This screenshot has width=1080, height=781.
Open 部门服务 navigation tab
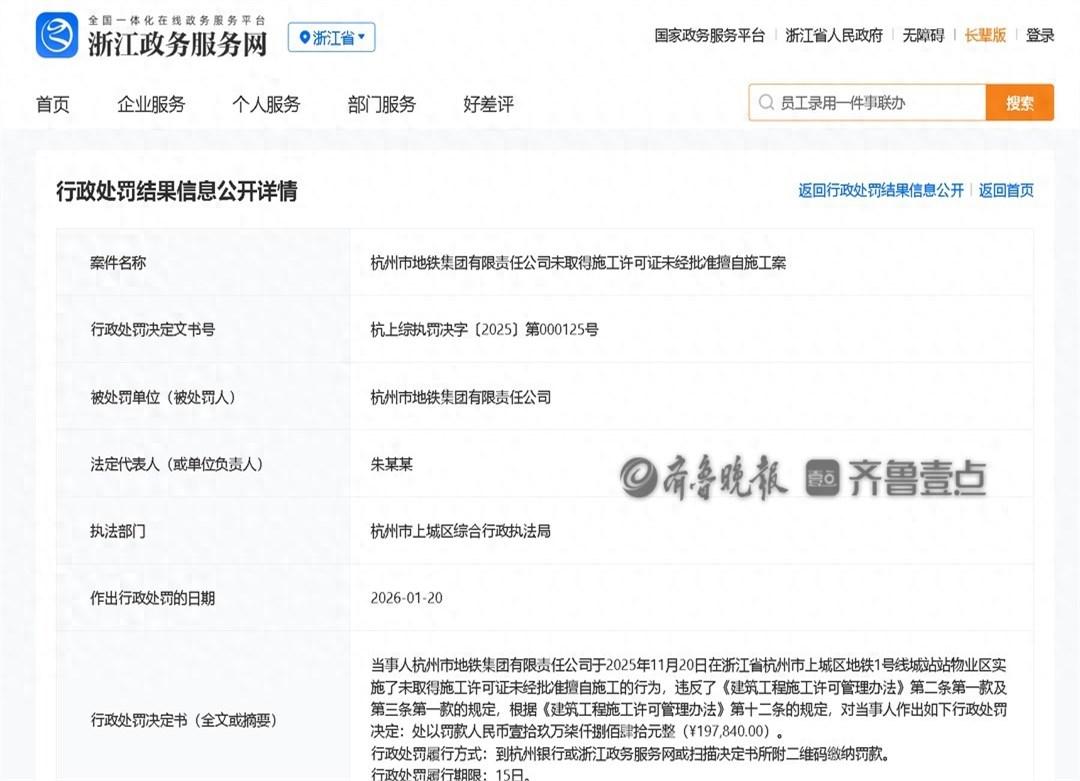pos(382,104)
